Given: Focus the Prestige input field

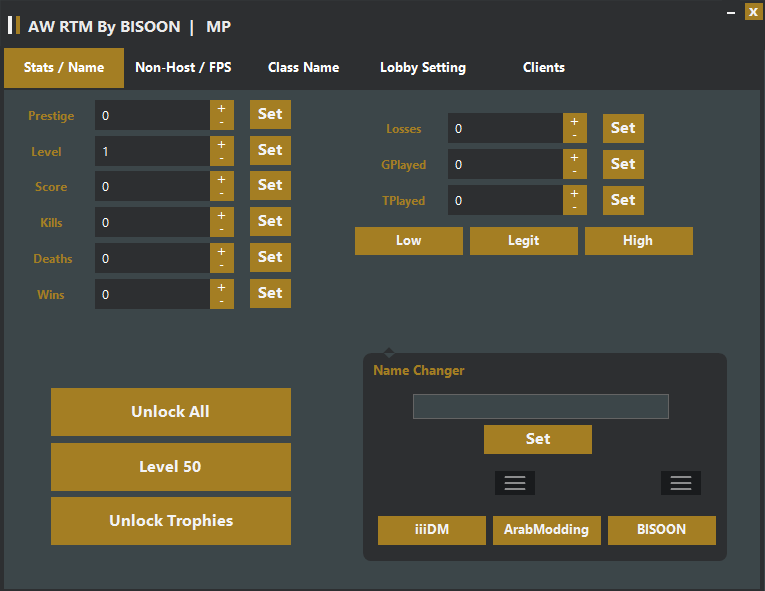Looking at the screenshot, I should 152,115.
